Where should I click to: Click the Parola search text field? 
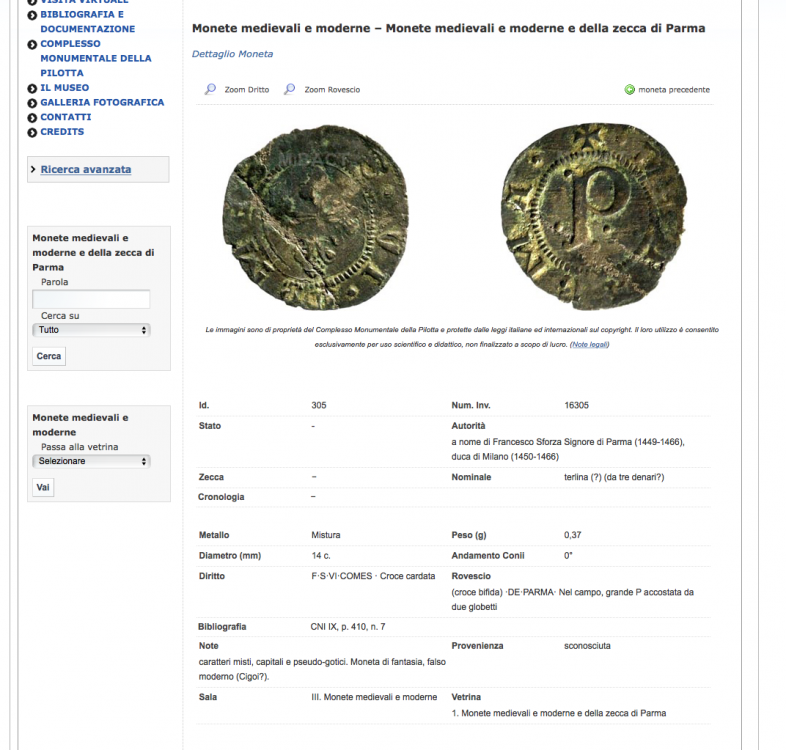click(91, 299)
